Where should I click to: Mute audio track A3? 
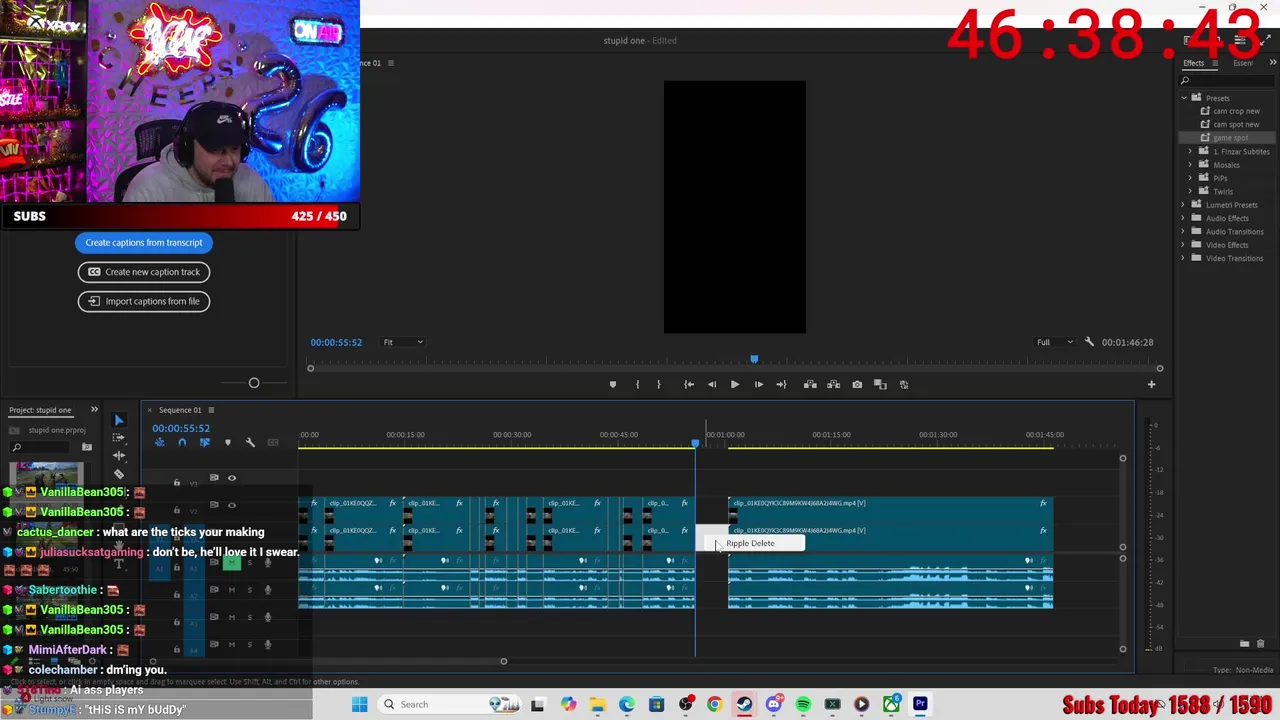point(232,617)
